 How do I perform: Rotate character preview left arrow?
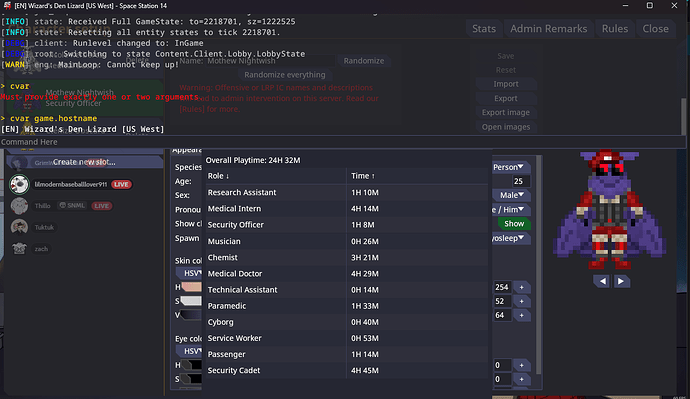(602, 281)
